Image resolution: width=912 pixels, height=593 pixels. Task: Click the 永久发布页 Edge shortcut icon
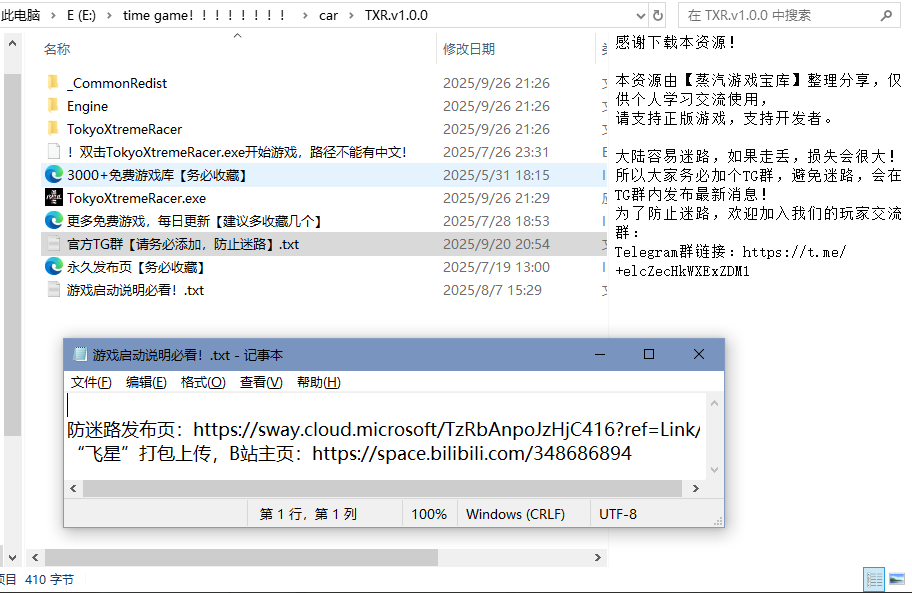(x=54, y=267)
